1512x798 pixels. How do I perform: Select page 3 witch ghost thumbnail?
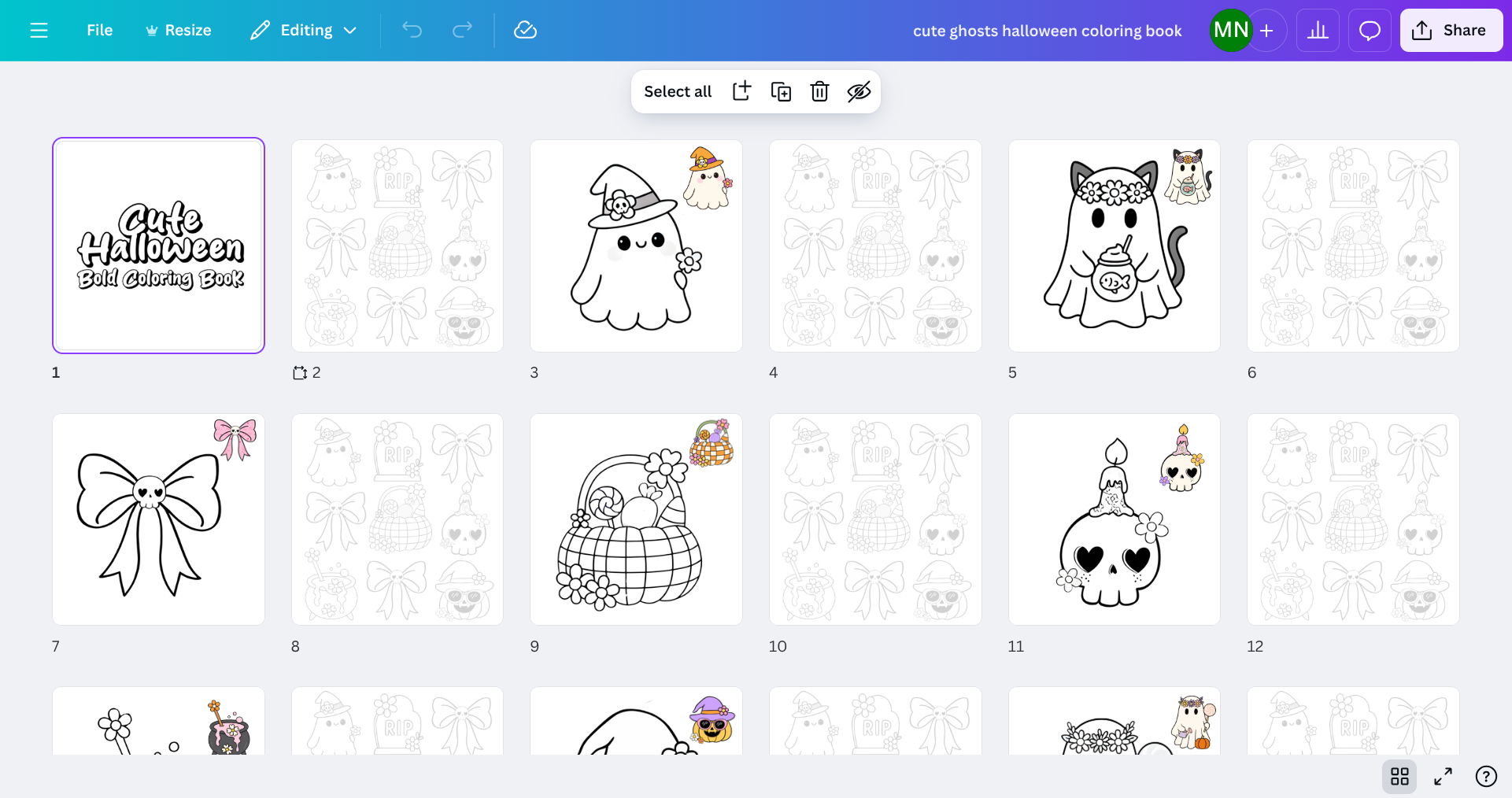(x=636, y=246)
